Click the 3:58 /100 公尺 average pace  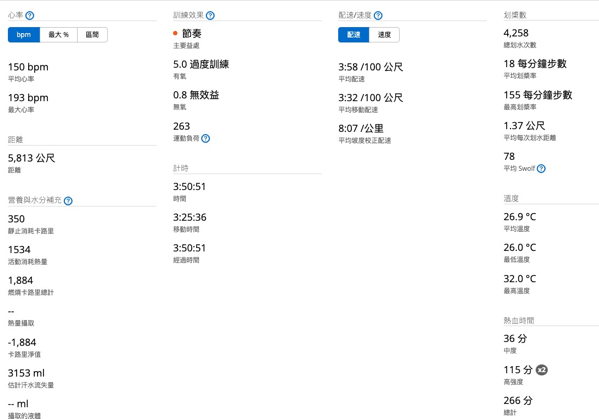point(371,67)
